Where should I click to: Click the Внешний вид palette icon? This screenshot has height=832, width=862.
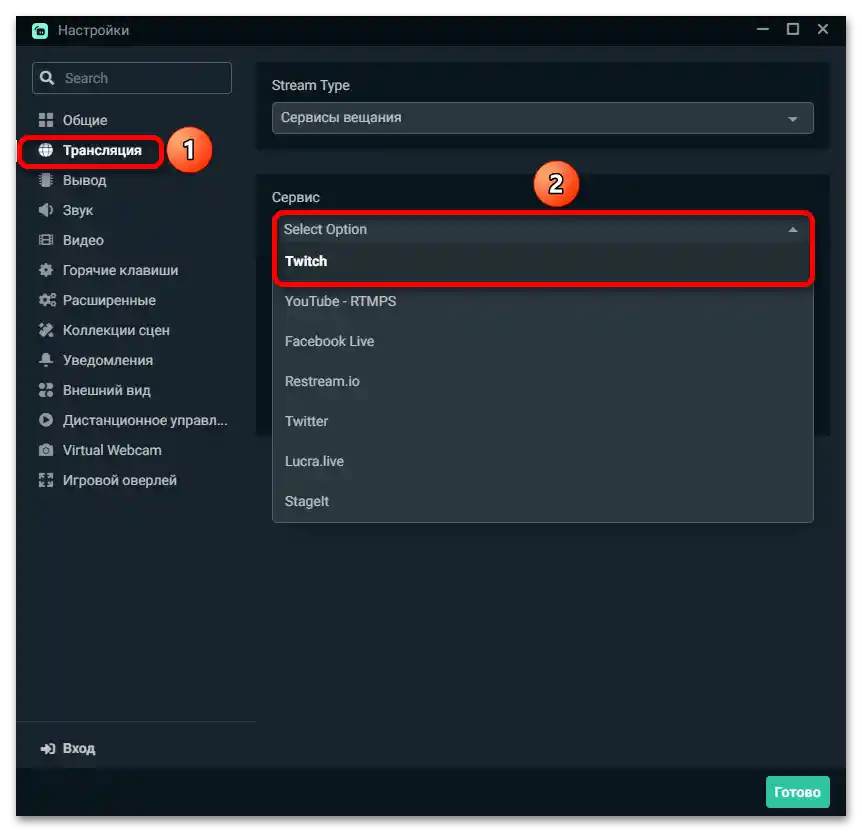pyautogui.click(x=46, y=390)
